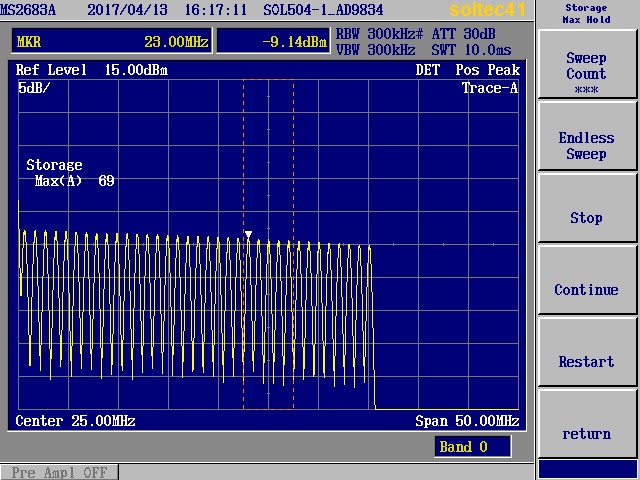Click the RBW 300kHz# readout

click(x=379, y=34)
